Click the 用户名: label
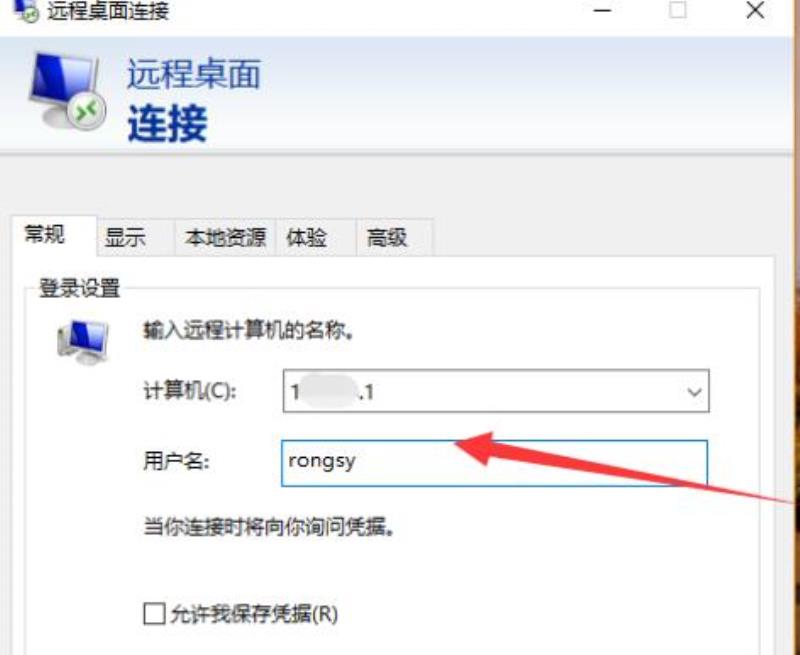Viewport: 800px width, 655px height. pos(177,462)
